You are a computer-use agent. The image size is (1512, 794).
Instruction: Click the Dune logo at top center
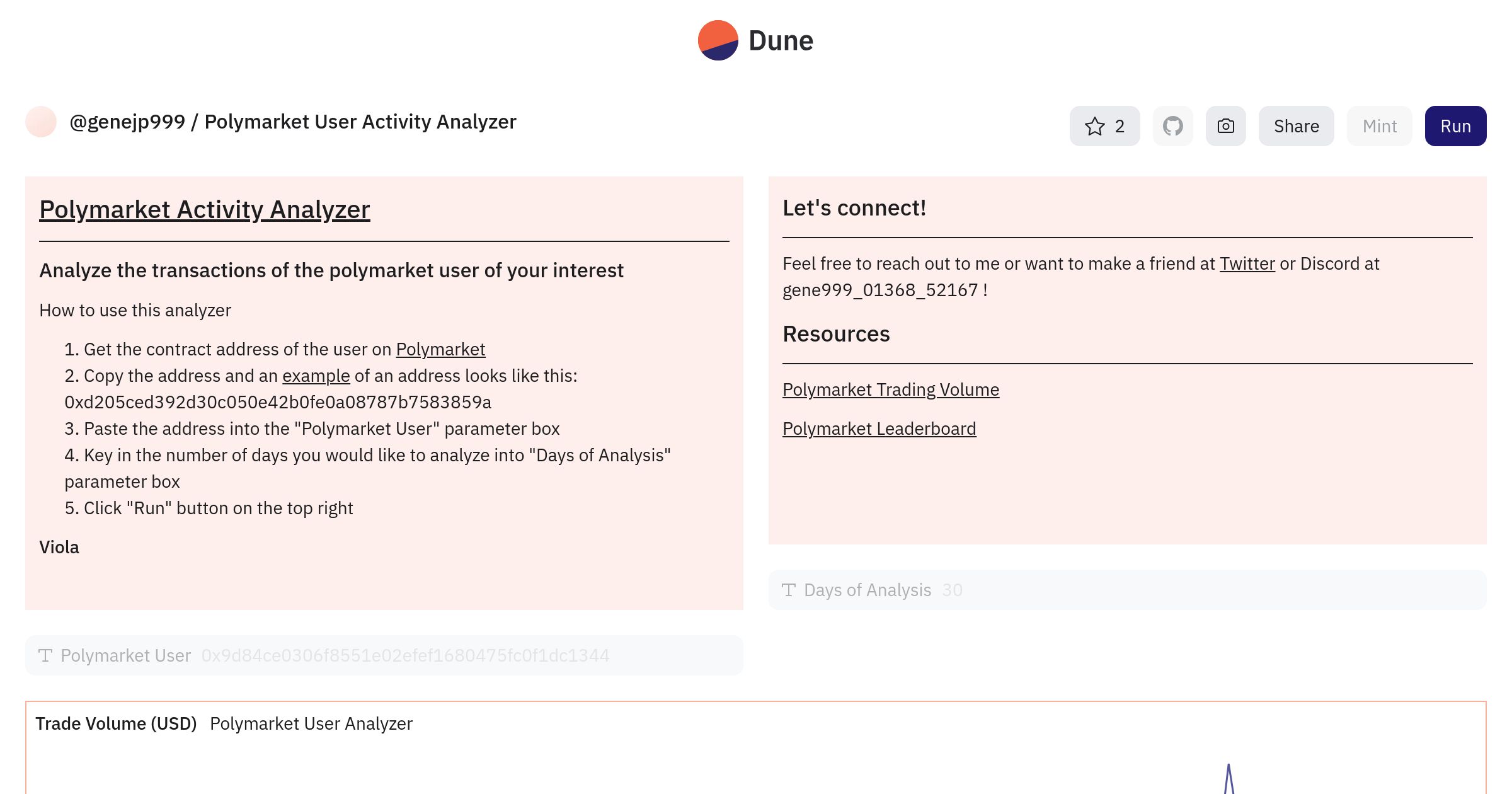(756, 40)
